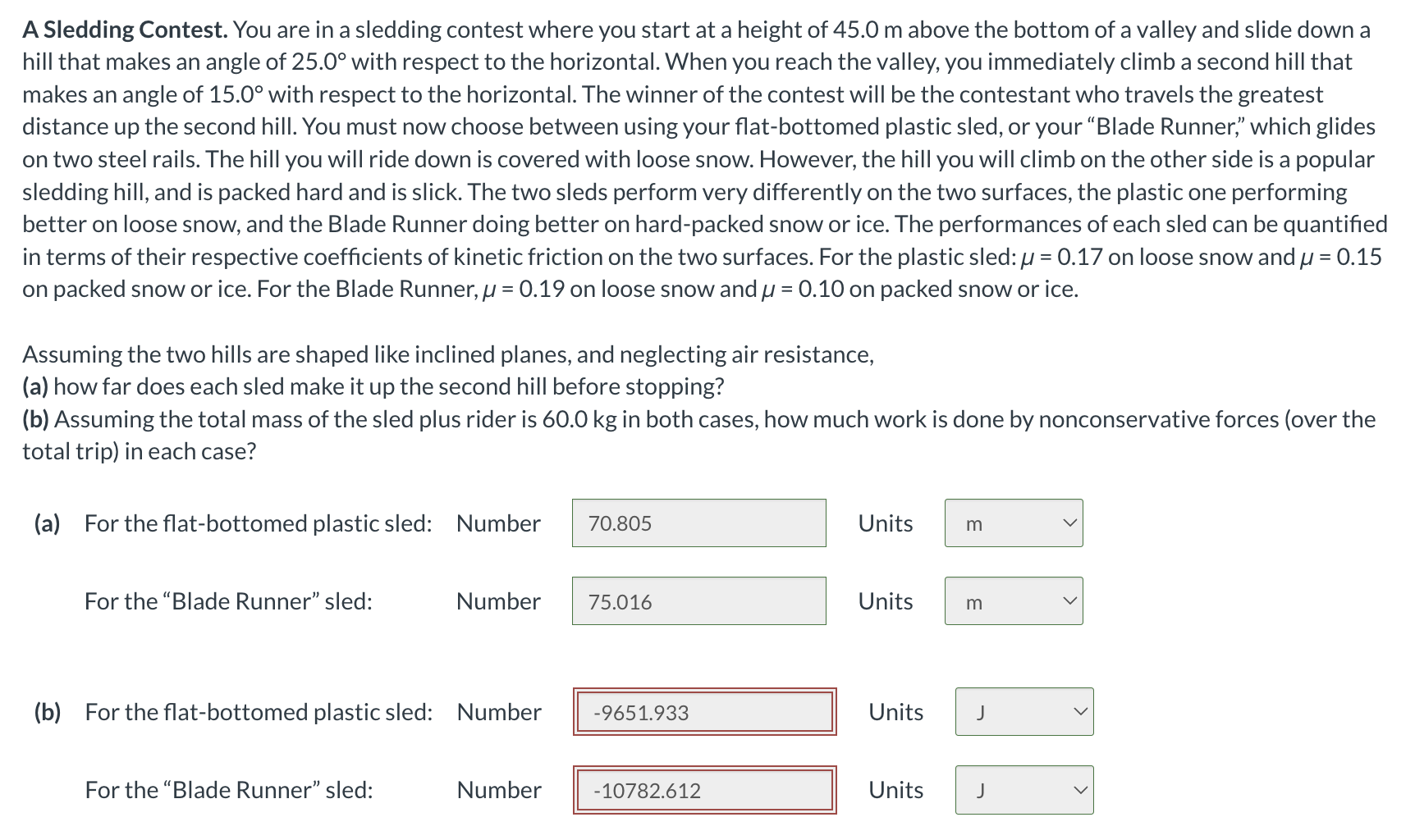Click the chevron on the second meters dropdown
The height and width of the screenshot is (840, 1415).
click(x=1069, y=601)
